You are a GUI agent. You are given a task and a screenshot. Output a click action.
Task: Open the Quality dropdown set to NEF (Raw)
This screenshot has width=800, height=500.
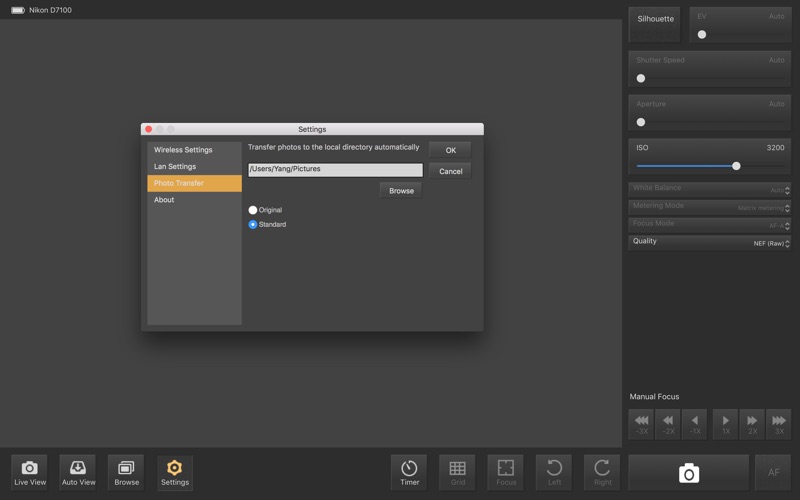710,242
